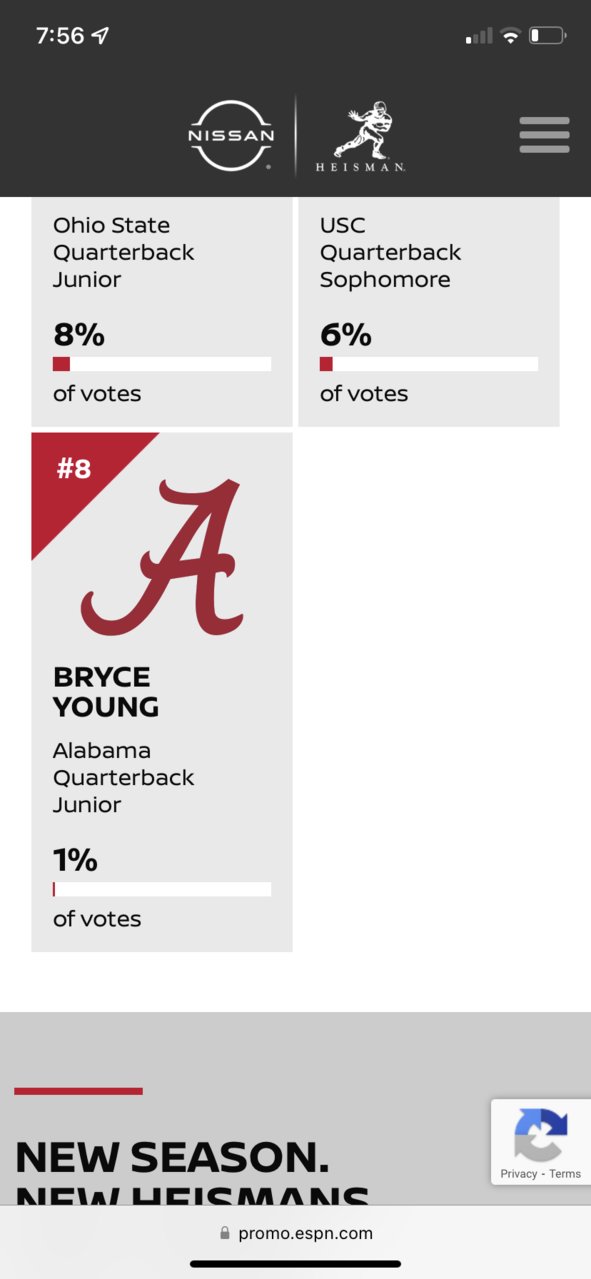The height and width of the screenshot is (1279, 591).
Task: Tap the Alabama script A logo
Action: click(x=162, y=557)
